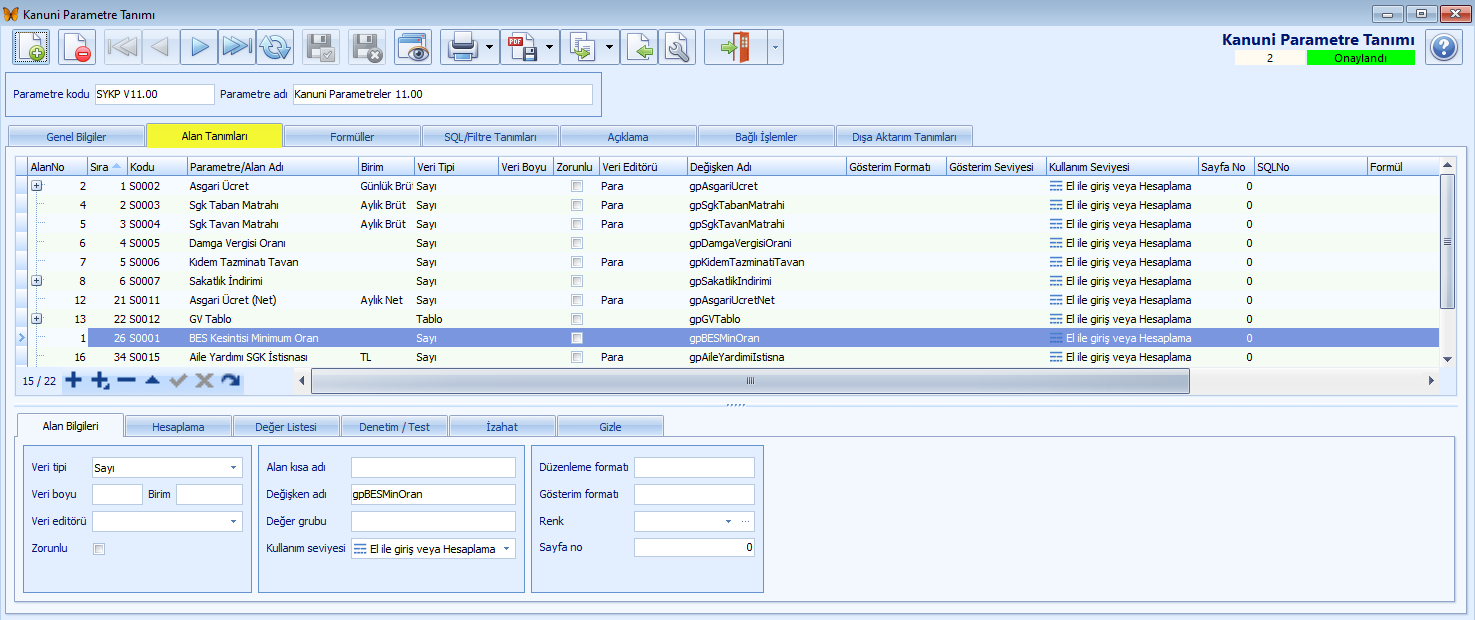Image resolution: width=1475 pixels, height=620 pixels.
Task: Click the exit door icon
Action: click(734, 47)
